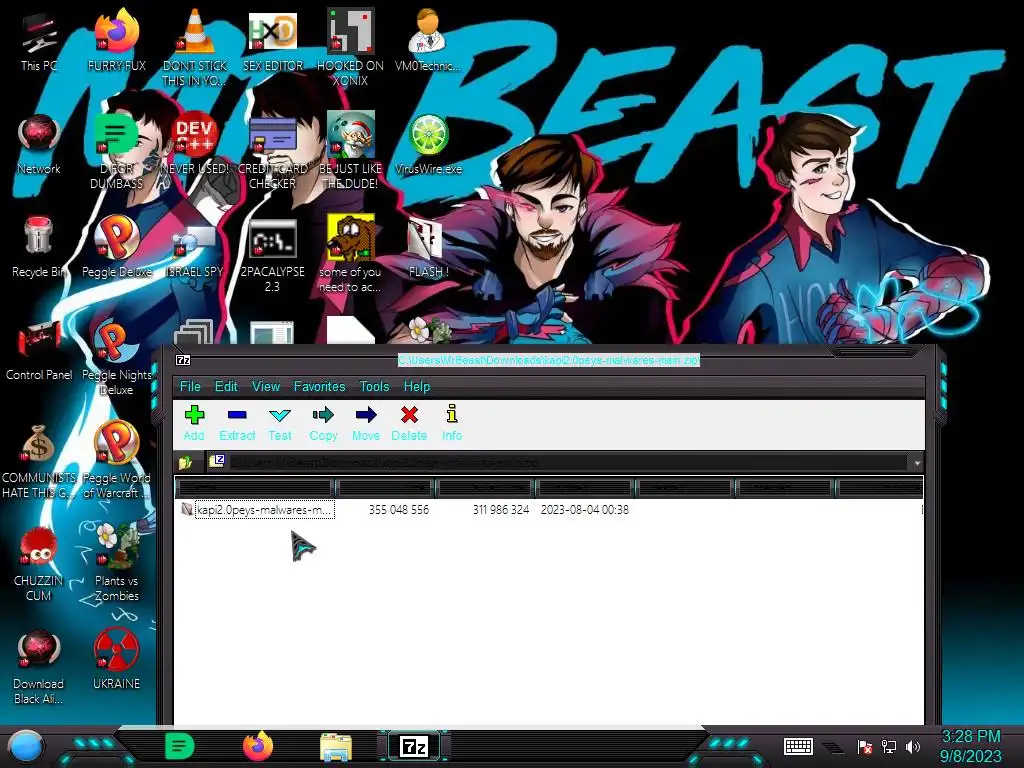
Task: Select the Peggle Deluxe desktop icon
Action: (116, 248)
